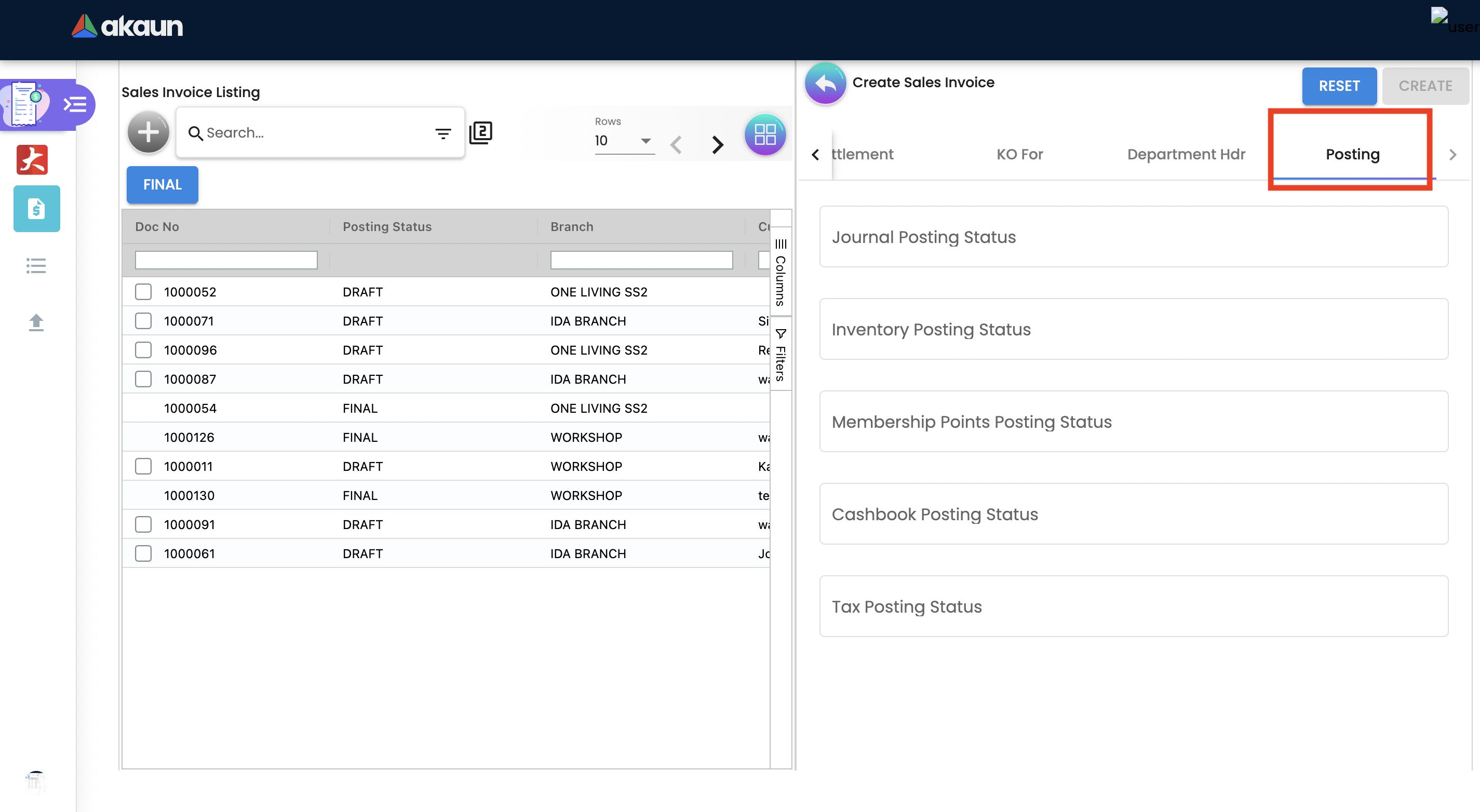Open the list view sidebar icon

point(36,265)
